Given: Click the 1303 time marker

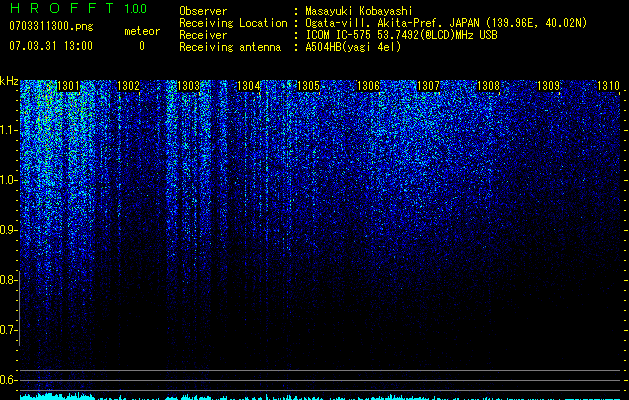Looking at the screenshot, I should click(x=189, y=86).
